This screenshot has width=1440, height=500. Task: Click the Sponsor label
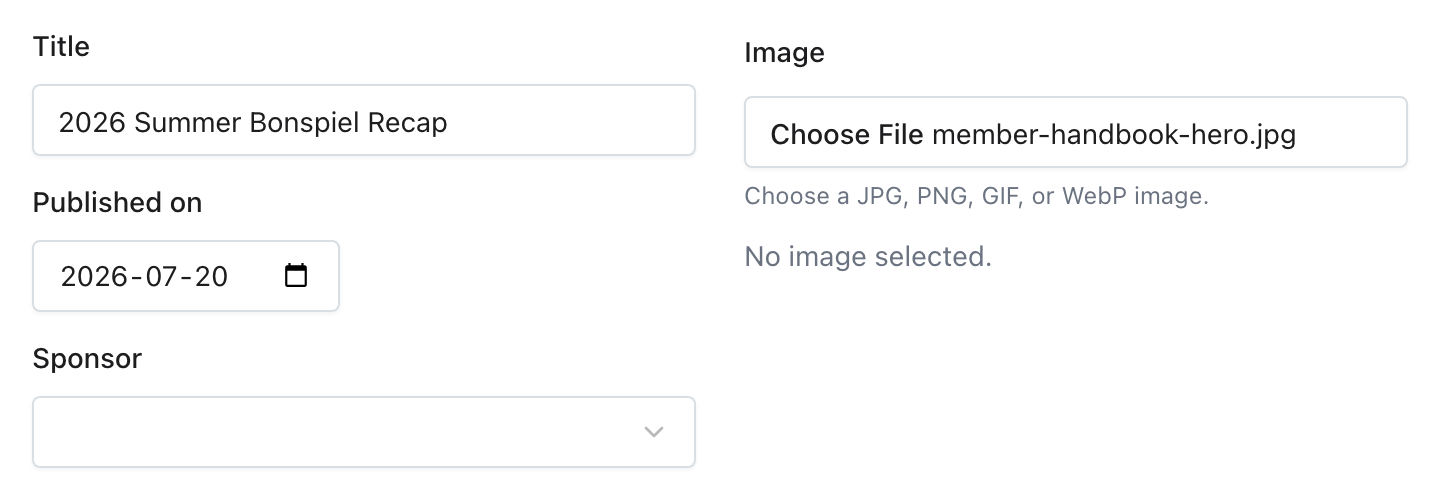click(x=87, y=358)
